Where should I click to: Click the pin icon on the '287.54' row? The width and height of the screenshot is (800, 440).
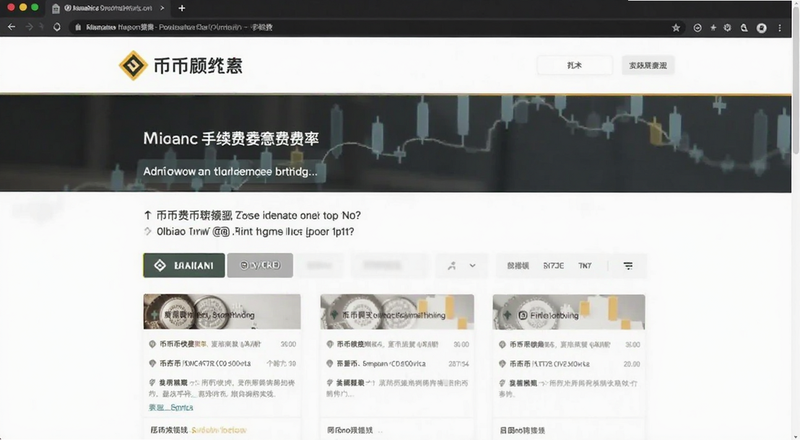click(330, 364)
